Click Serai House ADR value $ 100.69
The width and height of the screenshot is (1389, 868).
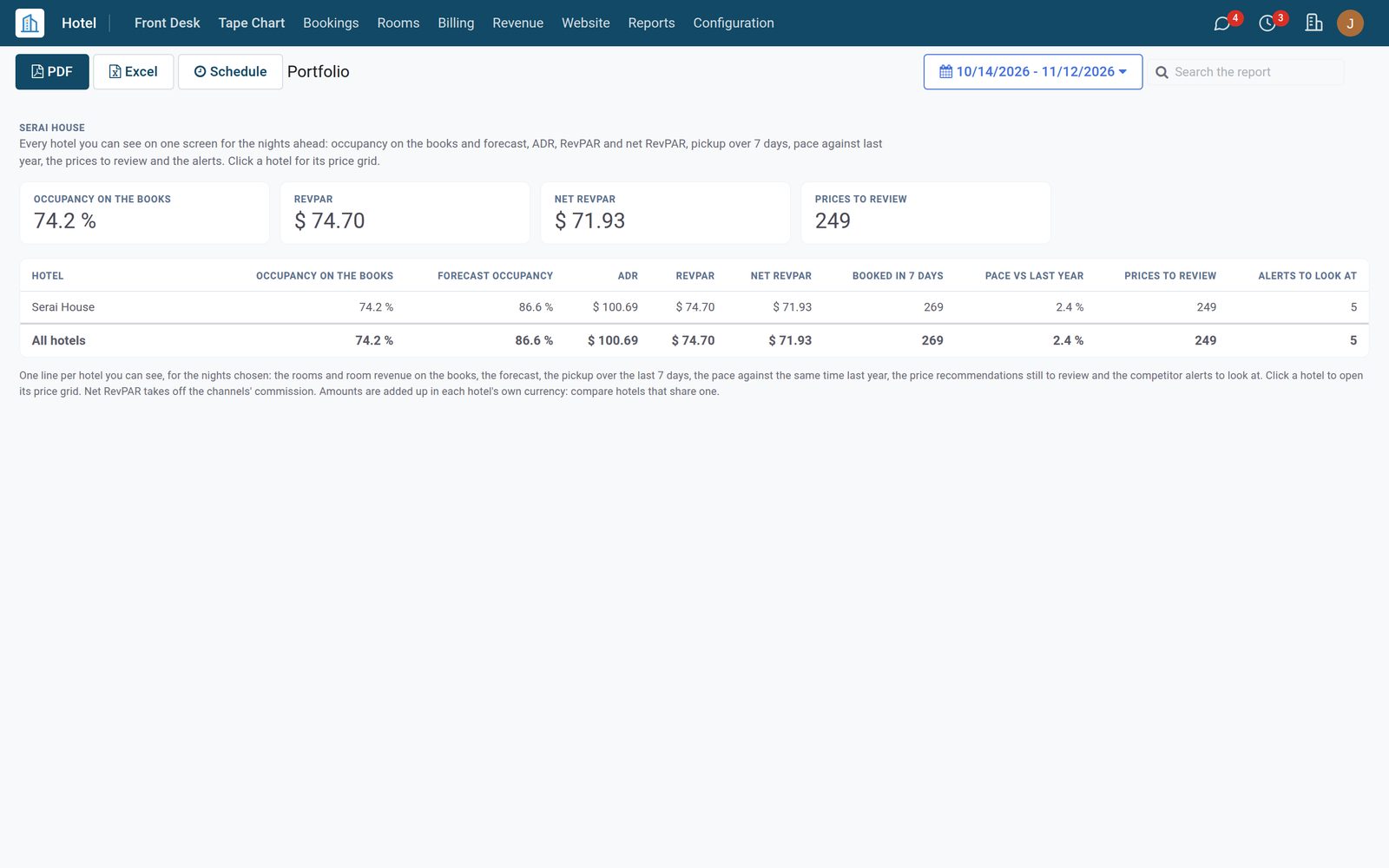(x=616, y=307)
